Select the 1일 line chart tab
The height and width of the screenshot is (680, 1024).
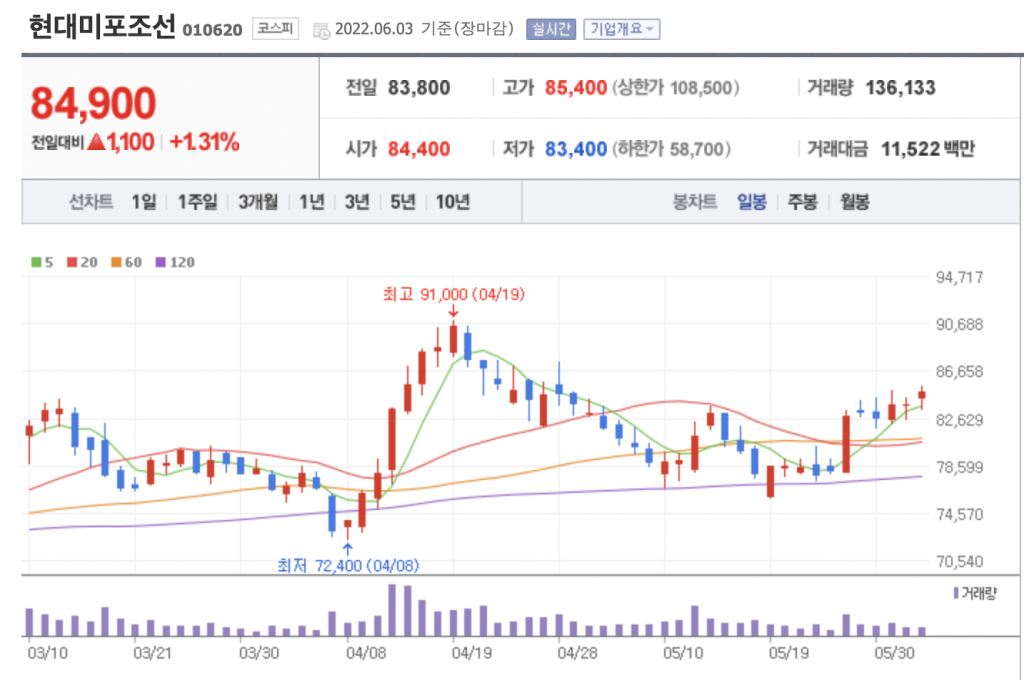tap(143, 202)
